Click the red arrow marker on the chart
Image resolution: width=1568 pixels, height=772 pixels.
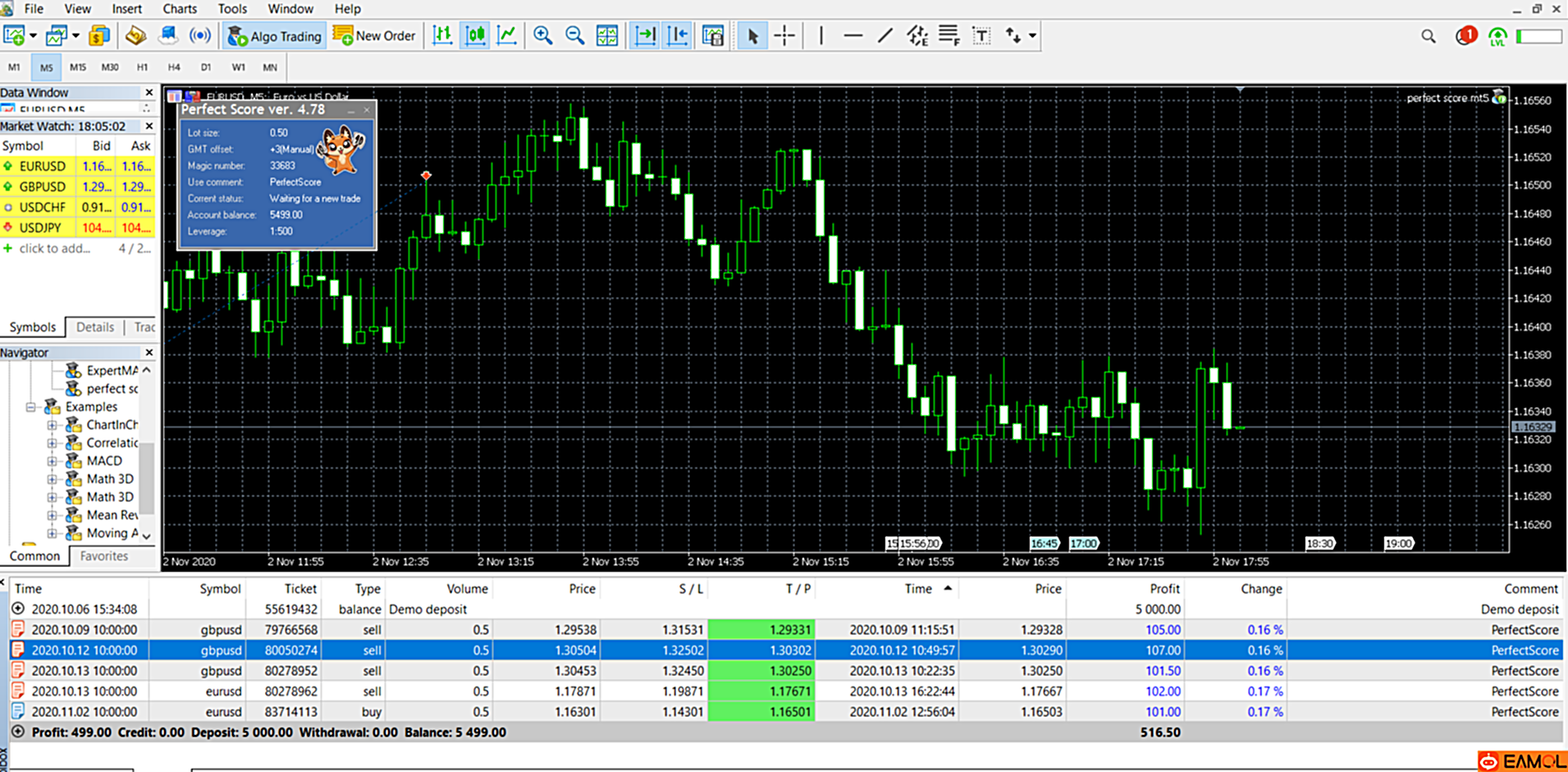point(426,175)
